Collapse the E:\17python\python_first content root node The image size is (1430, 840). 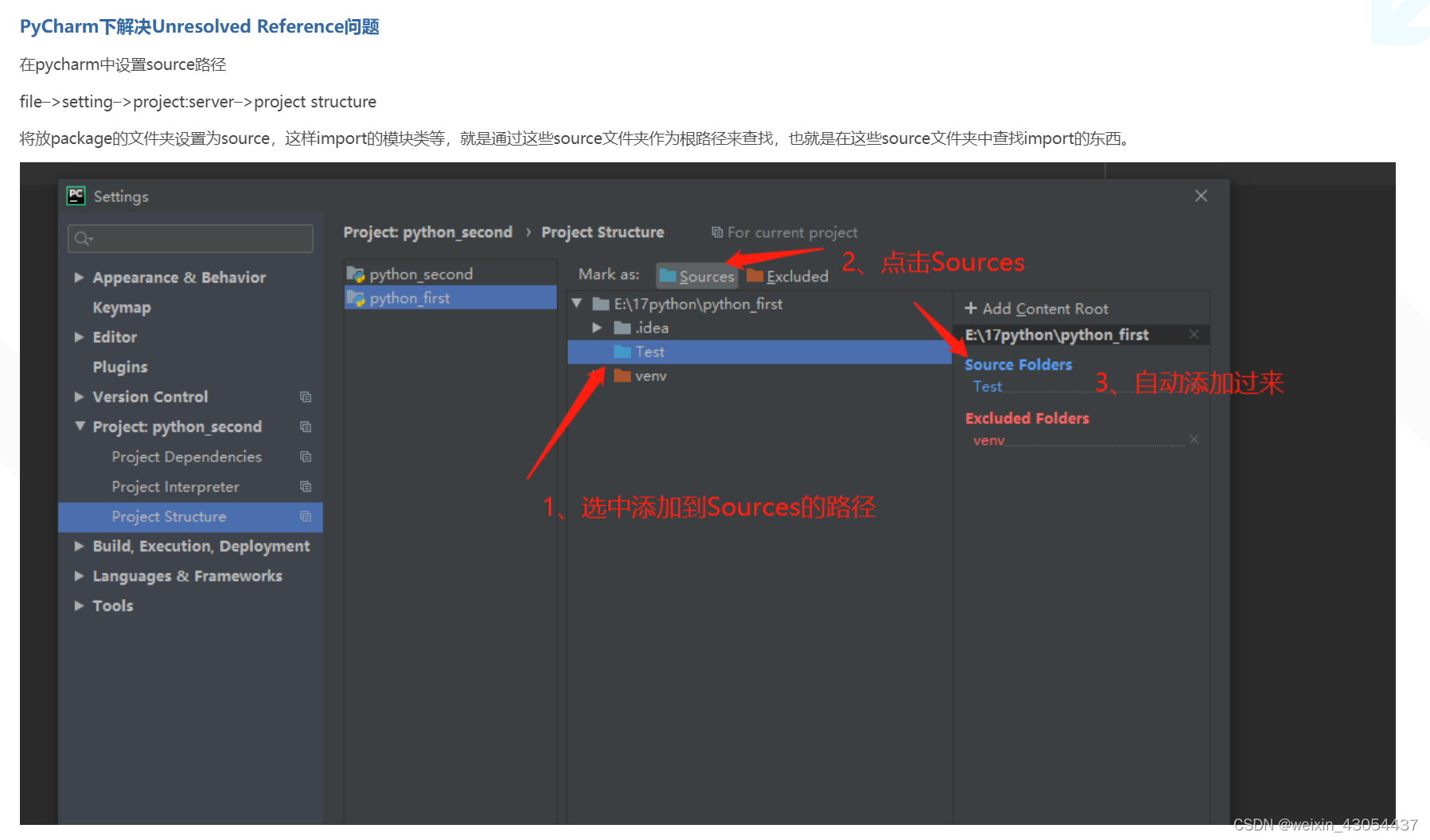pos(577,303)
